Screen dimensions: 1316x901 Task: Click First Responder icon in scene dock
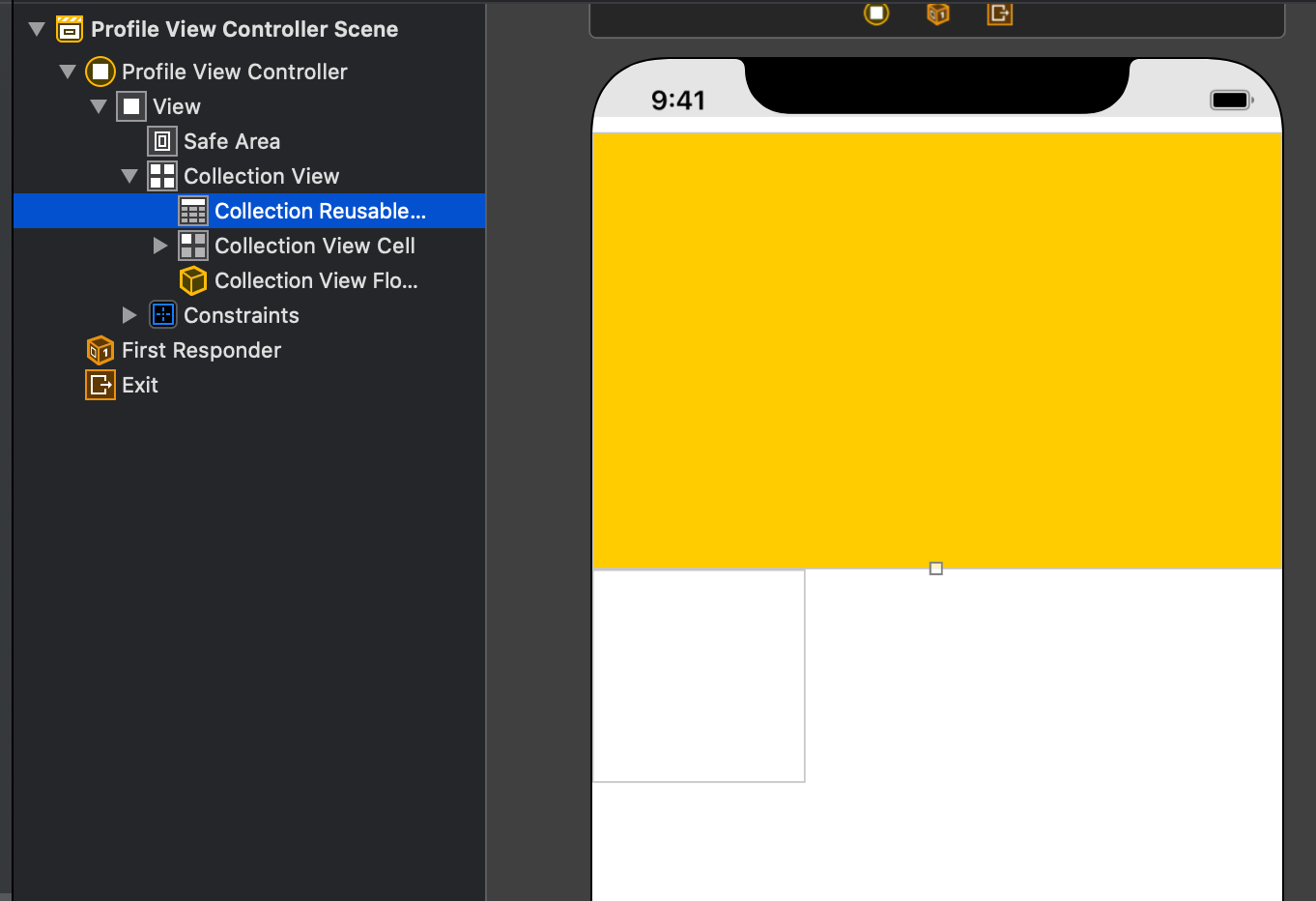(x=938, y=14)
